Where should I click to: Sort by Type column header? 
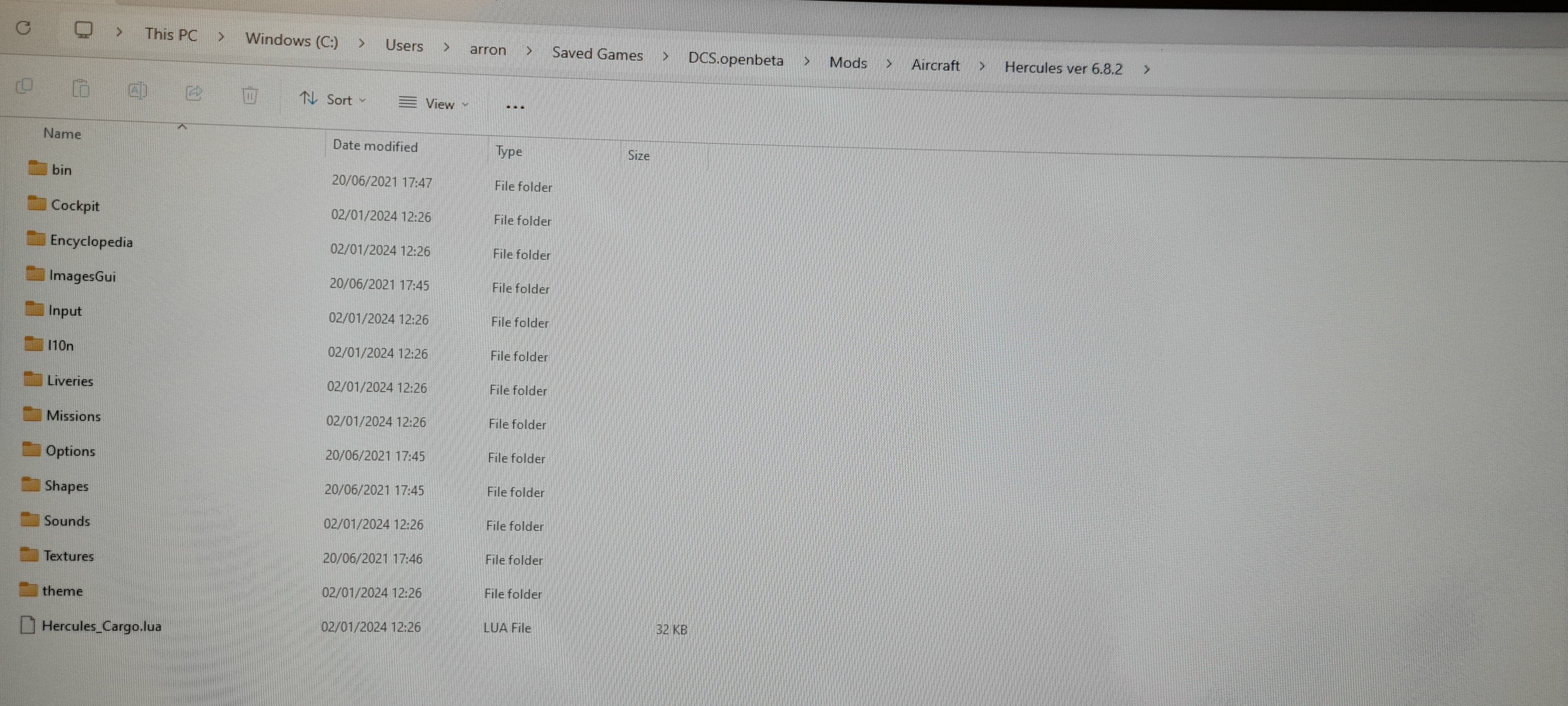pos(509,151)
